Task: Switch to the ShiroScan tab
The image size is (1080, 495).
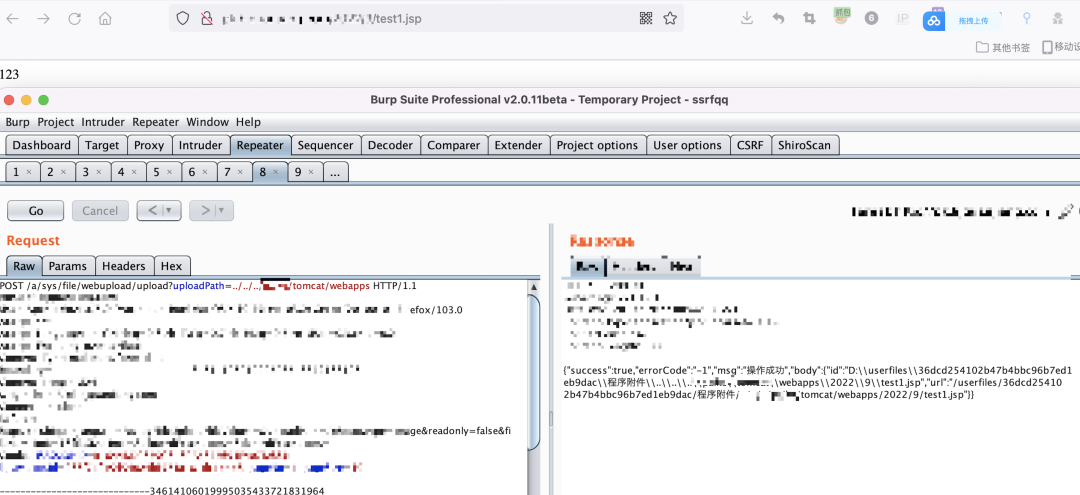Action: pyautogui.click(x=806, y=145)
